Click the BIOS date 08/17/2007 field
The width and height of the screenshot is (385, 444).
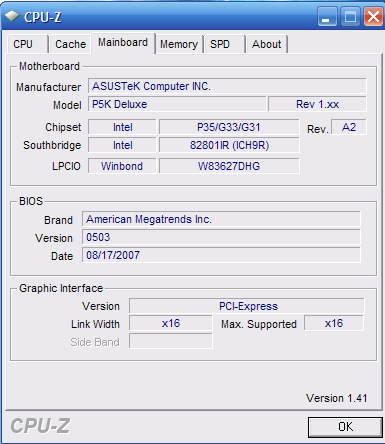pyautogui.click(x=221, y=255)
